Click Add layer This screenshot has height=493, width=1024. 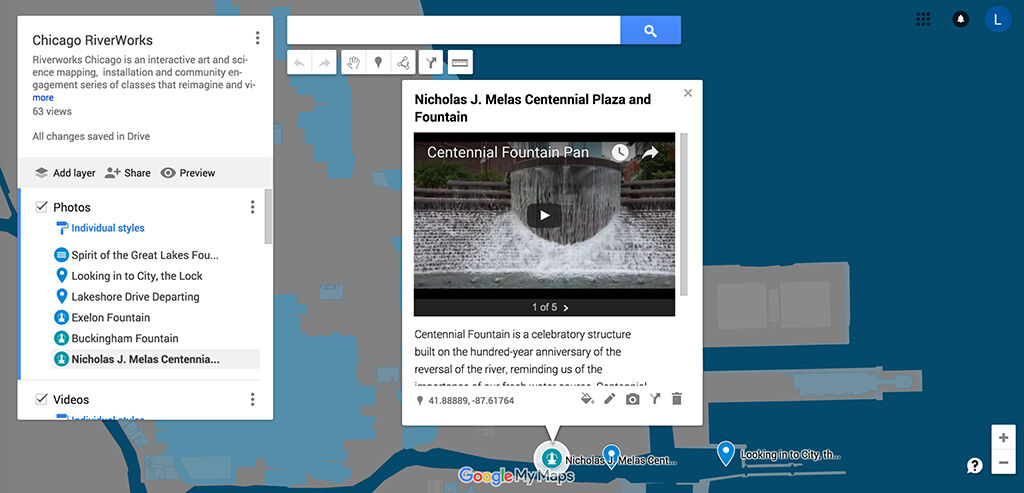tap(65, 173)
